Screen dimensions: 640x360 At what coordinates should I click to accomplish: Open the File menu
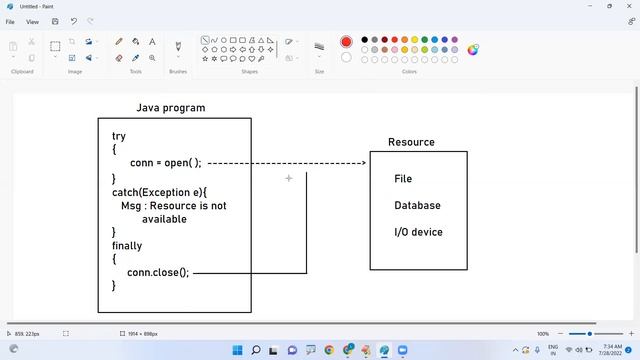click(x=10, y=22)
